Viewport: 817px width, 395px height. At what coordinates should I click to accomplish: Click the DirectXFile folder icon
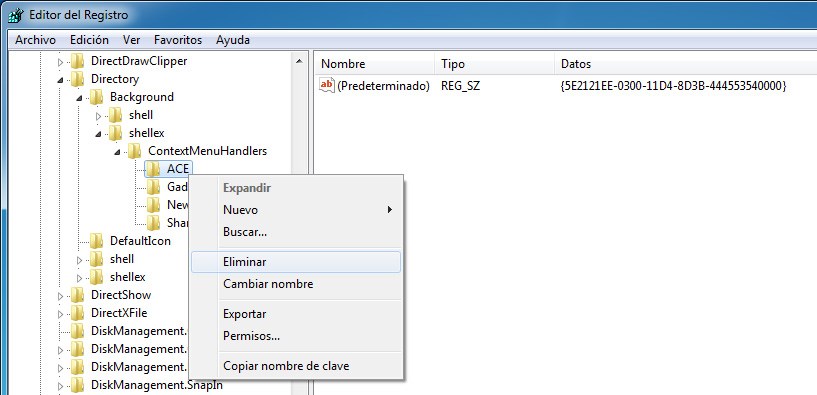(x=77, y=313)
